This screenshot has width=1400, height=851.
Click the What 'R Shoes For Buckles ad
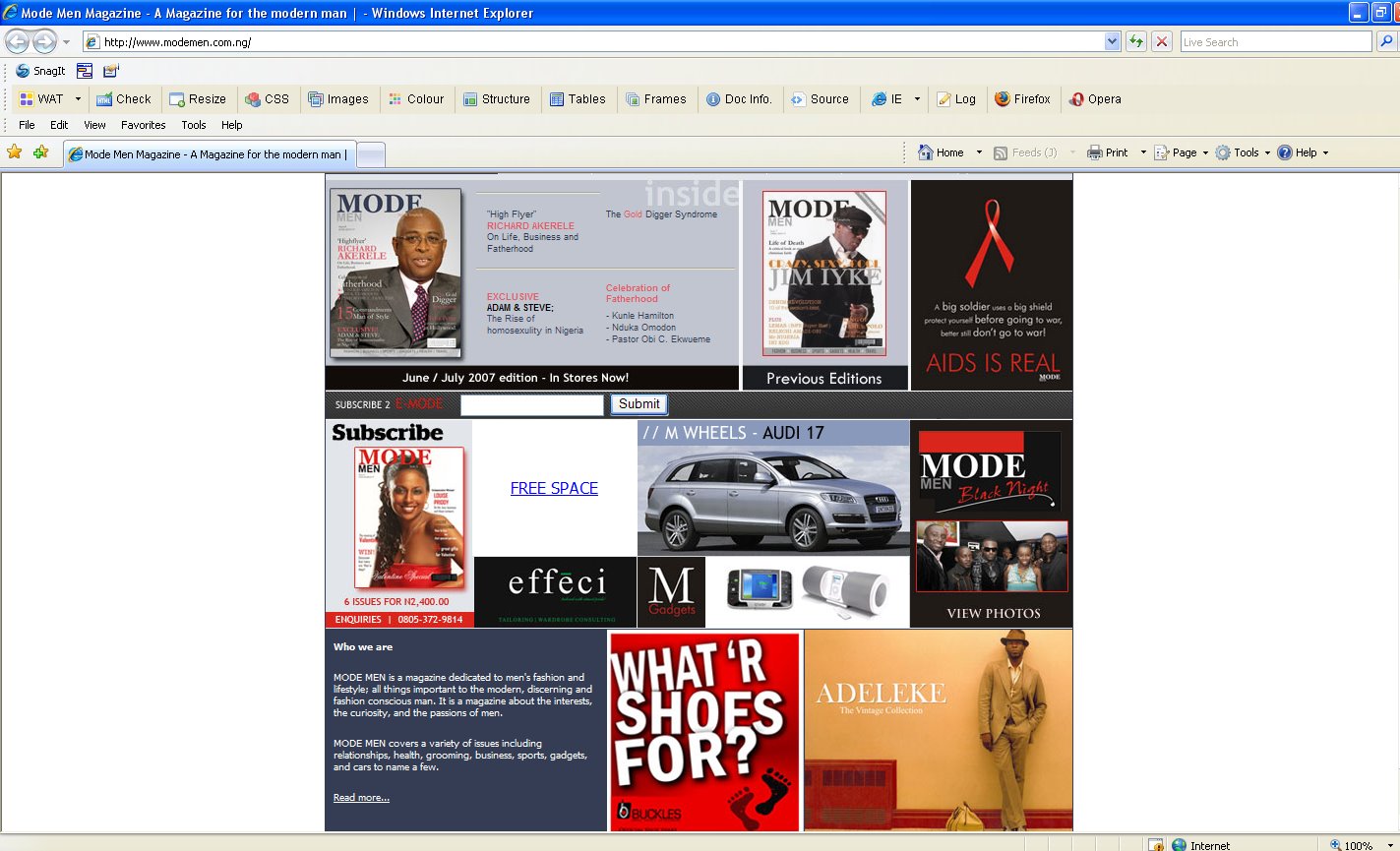(704, 731)
